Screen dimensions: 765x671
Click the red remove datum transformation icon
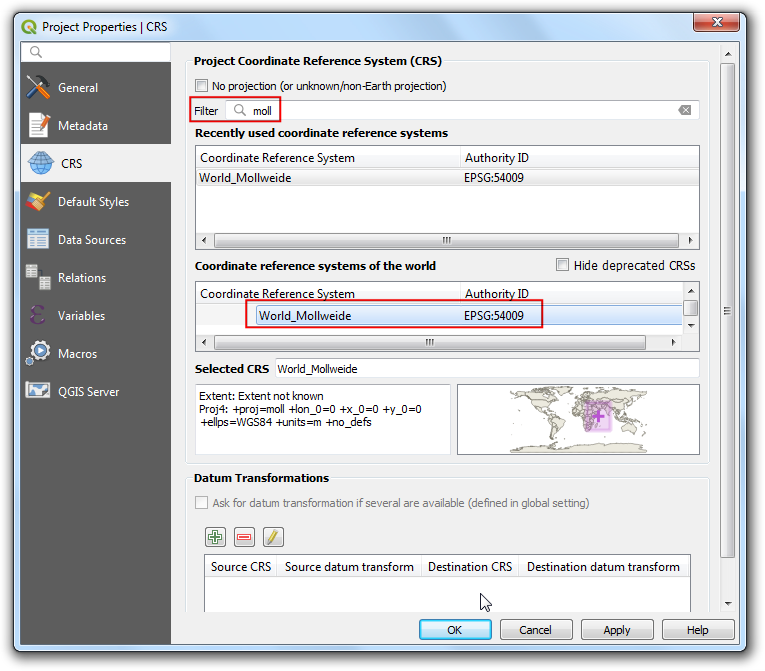[x=244, y=537]
